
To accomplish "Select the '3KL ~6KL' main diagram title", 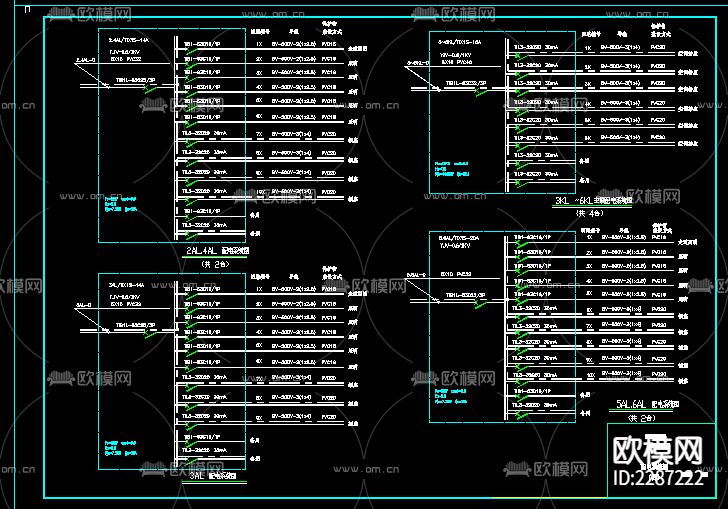I will click(x=593, y=201).
